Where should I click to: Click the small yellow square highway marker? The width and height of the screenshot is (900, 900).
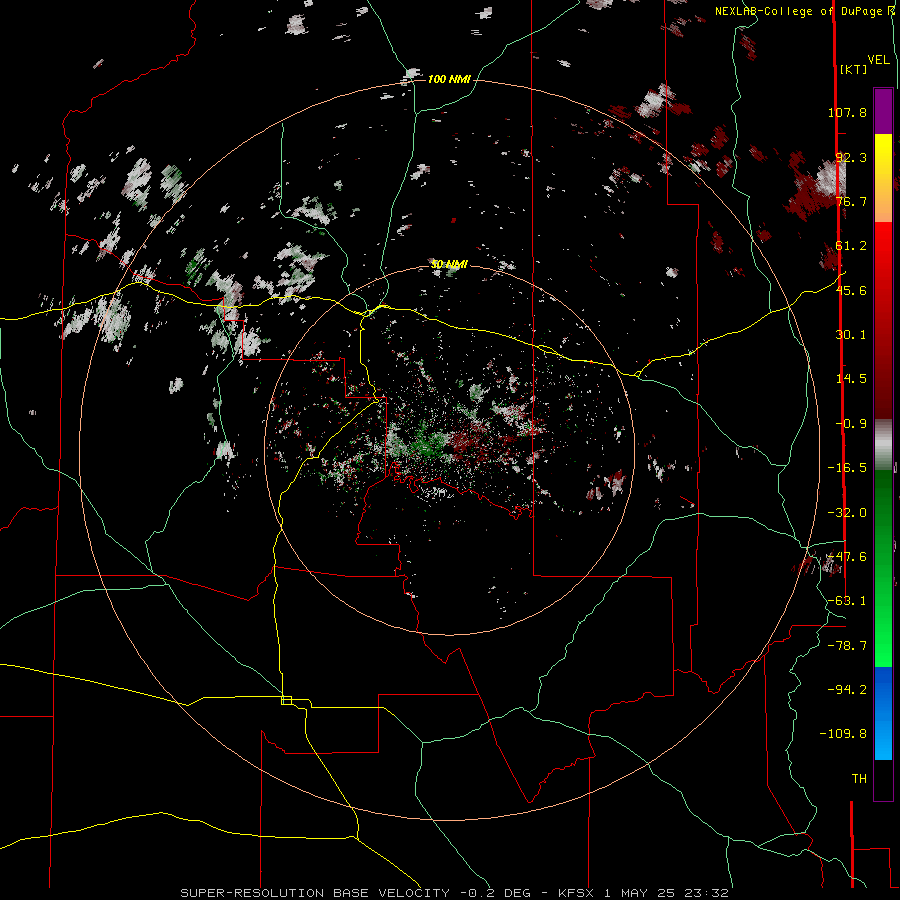(286, 700)
